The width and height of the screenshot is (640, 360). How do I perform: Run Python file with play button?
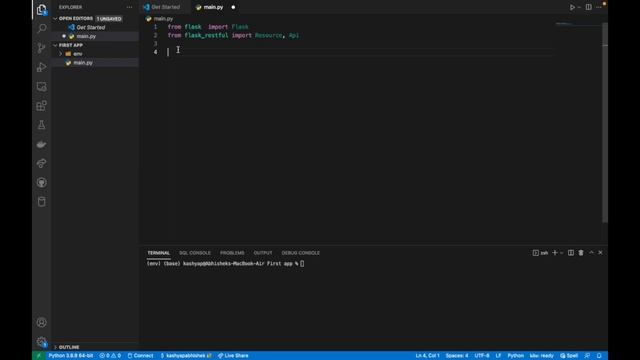click(572, 7)
